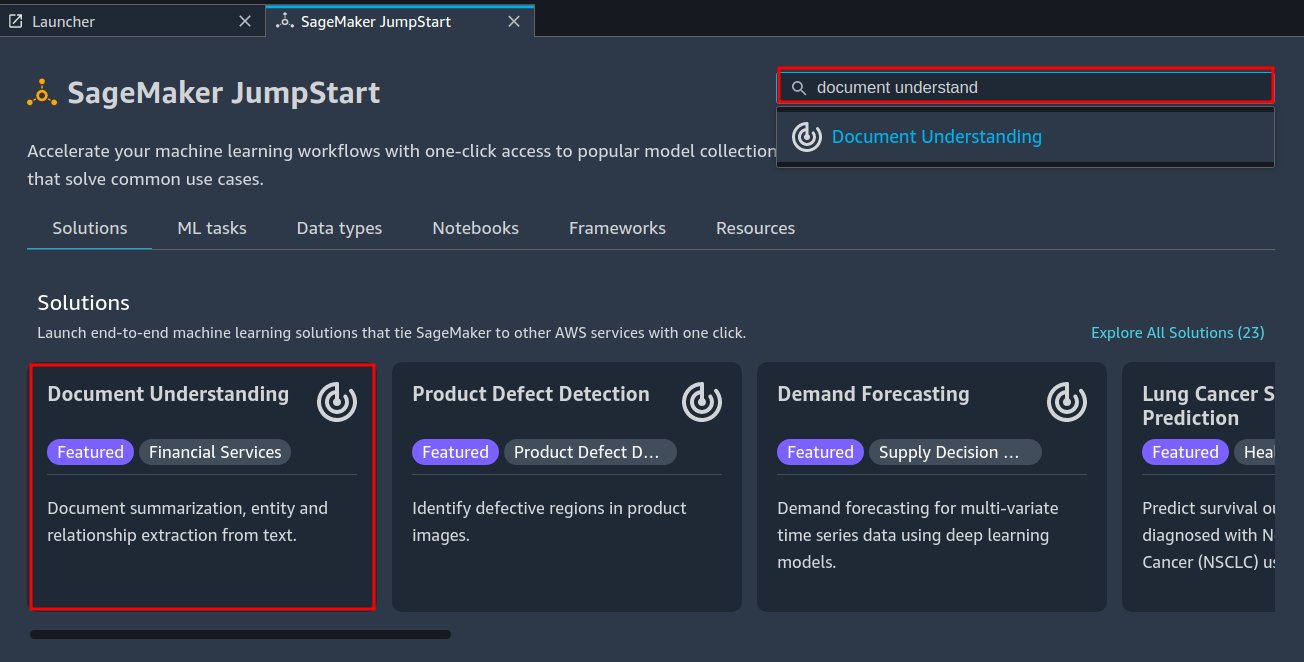Image resolution: width=1304 pixels, height=662 pixels.
Task: Select the Solutions tab
Action: click(x=90, y=228)
